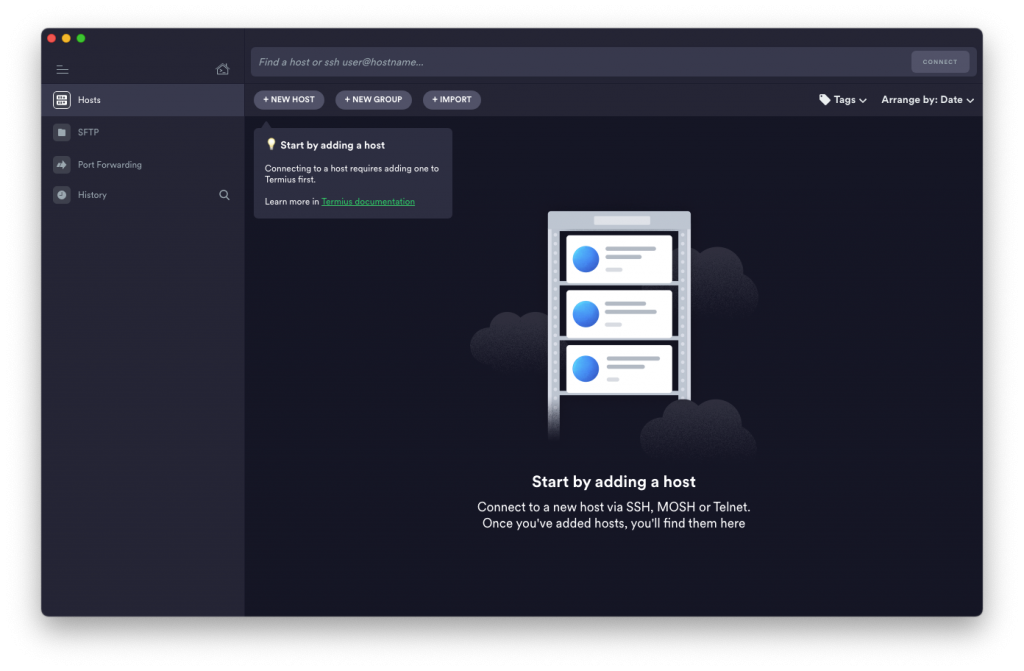1024x671 pixels.
Task: Click the Import button
Action: click(452, 99)
